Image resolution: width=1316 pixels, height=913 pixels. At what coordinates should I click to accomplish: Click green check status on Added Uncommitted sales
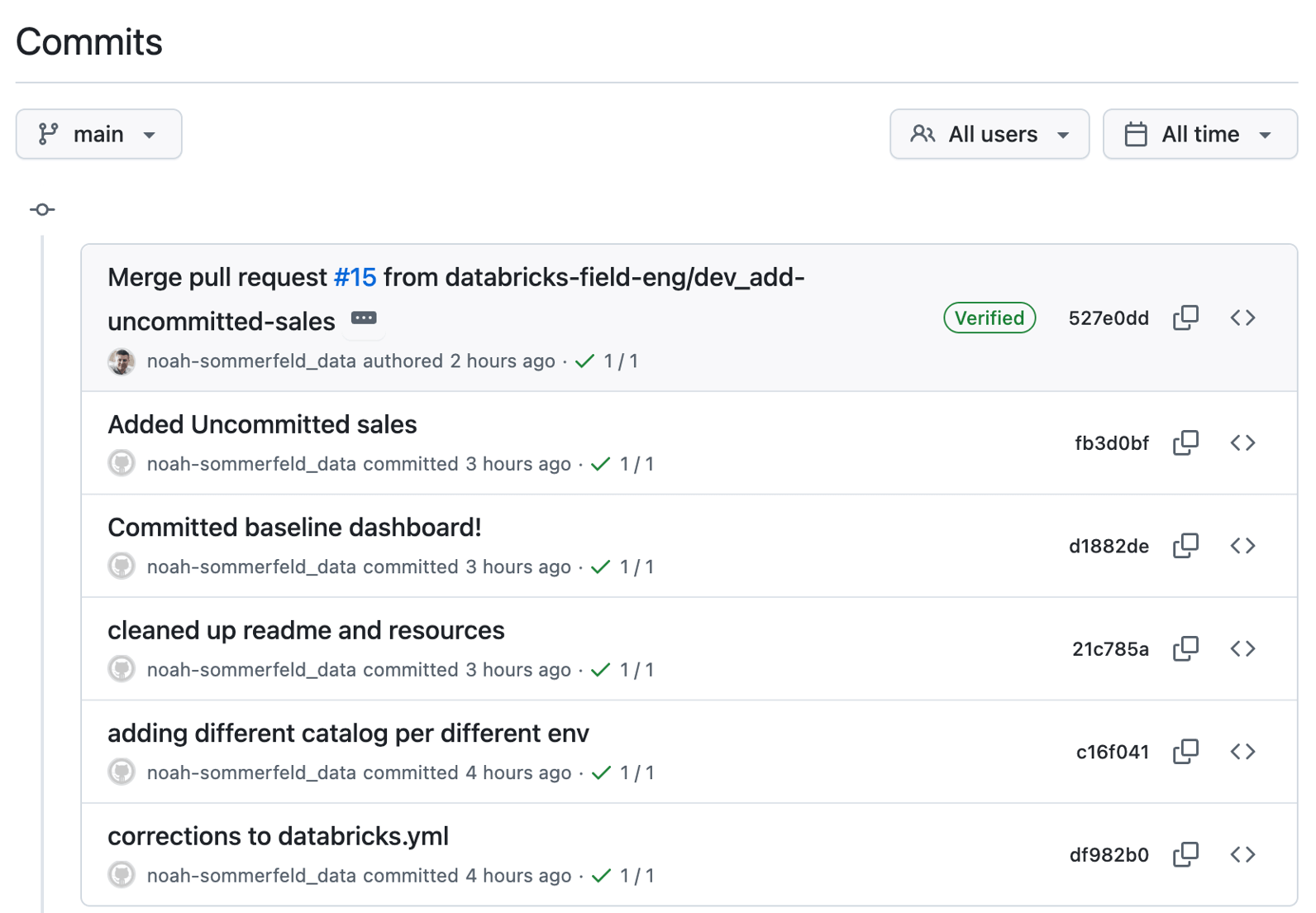(x=601, y=464)
